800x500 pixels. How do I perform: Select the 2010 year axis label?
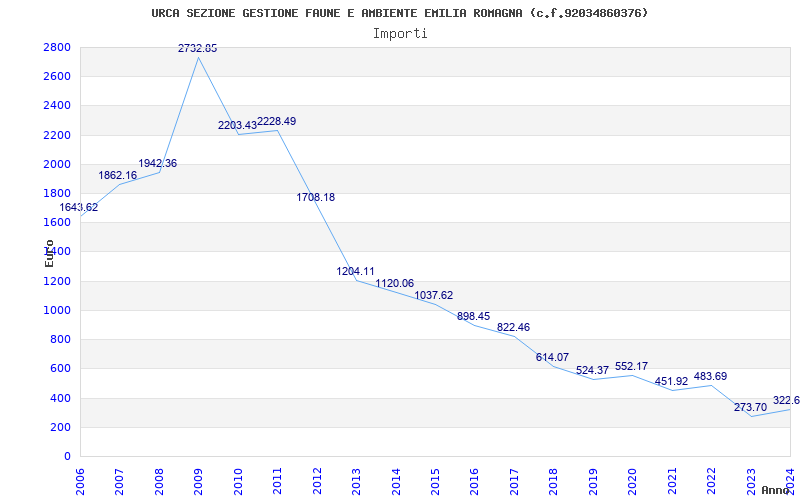click(238, 482)
